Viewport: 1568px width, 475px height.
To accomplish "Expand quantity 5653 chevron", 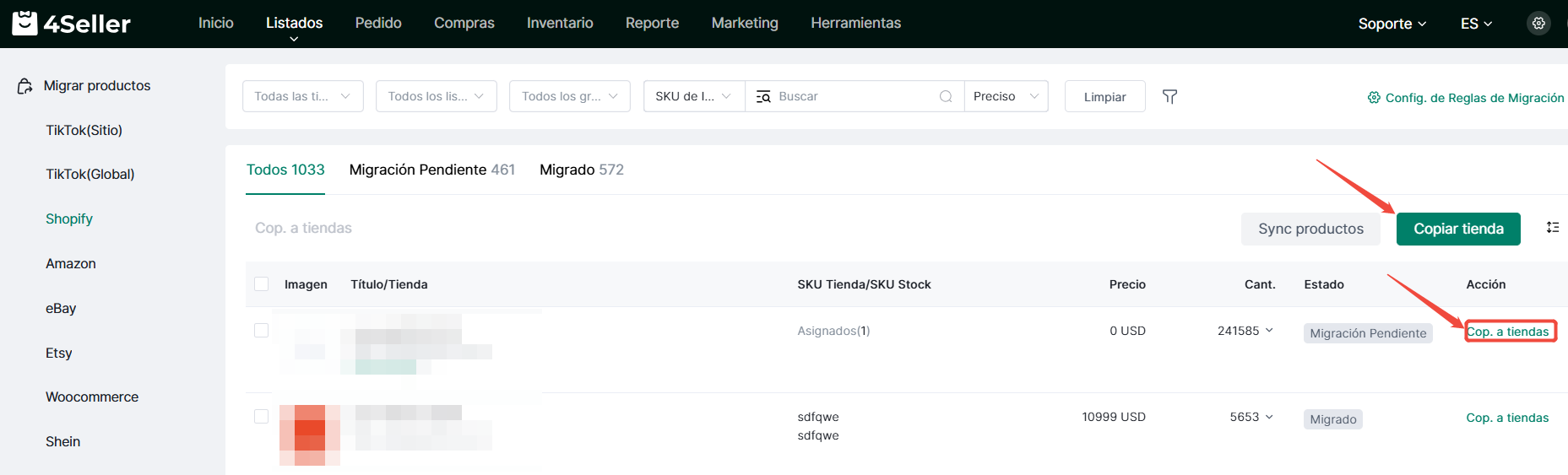I will pos(1269,416).
